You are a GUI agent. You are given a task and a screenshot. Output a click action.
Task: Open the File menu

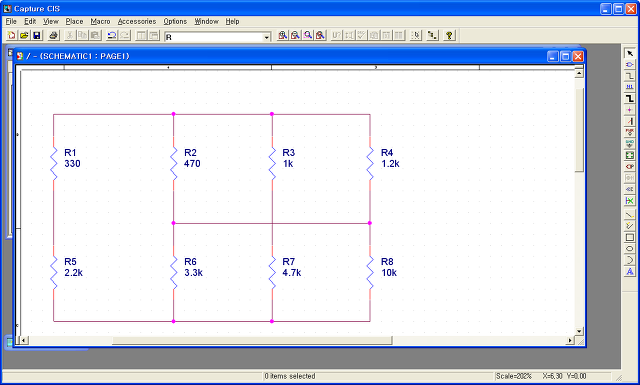11,21
